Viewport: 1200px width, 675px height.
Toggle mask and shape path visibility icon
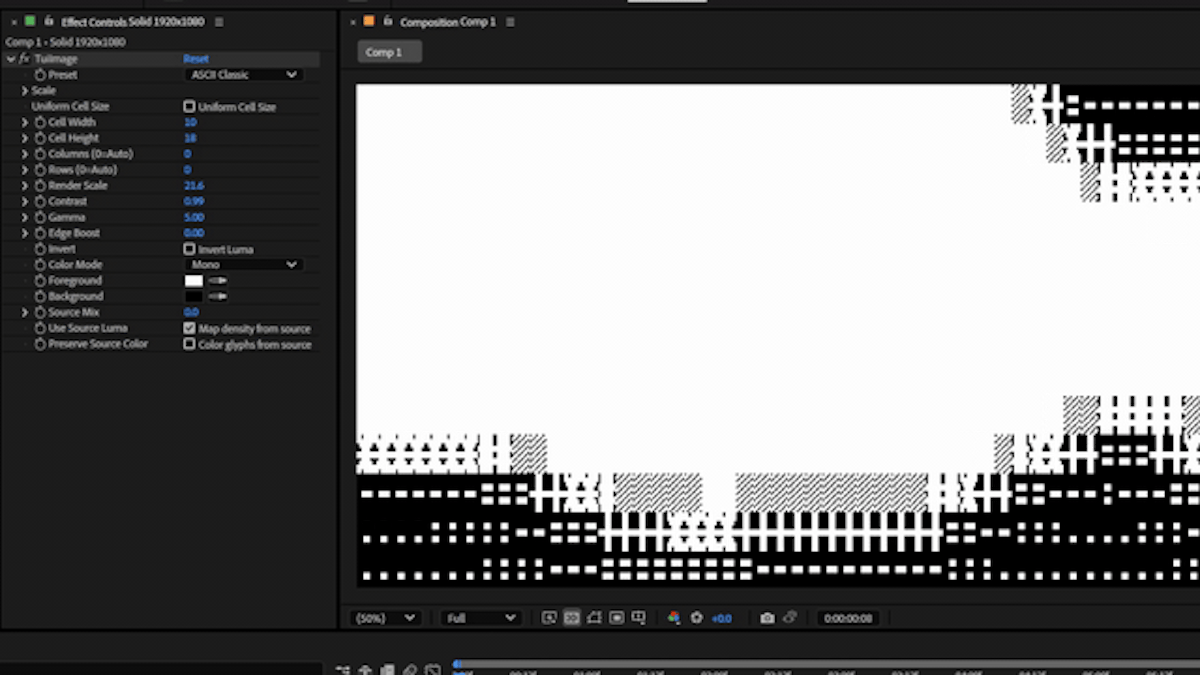tap(594, 618)
